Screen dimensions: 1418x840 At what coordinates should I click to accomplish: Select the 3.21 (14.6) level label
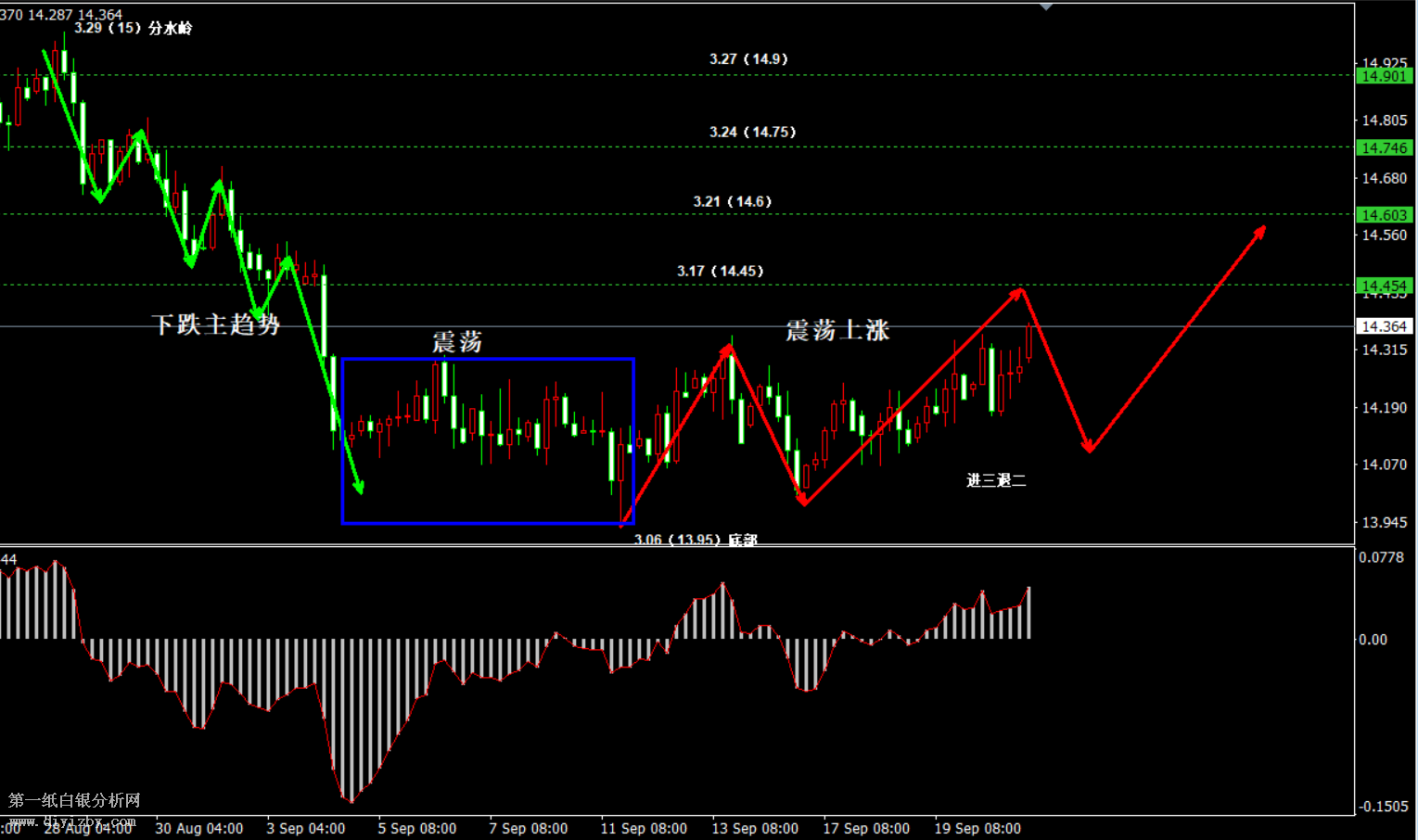732,201
